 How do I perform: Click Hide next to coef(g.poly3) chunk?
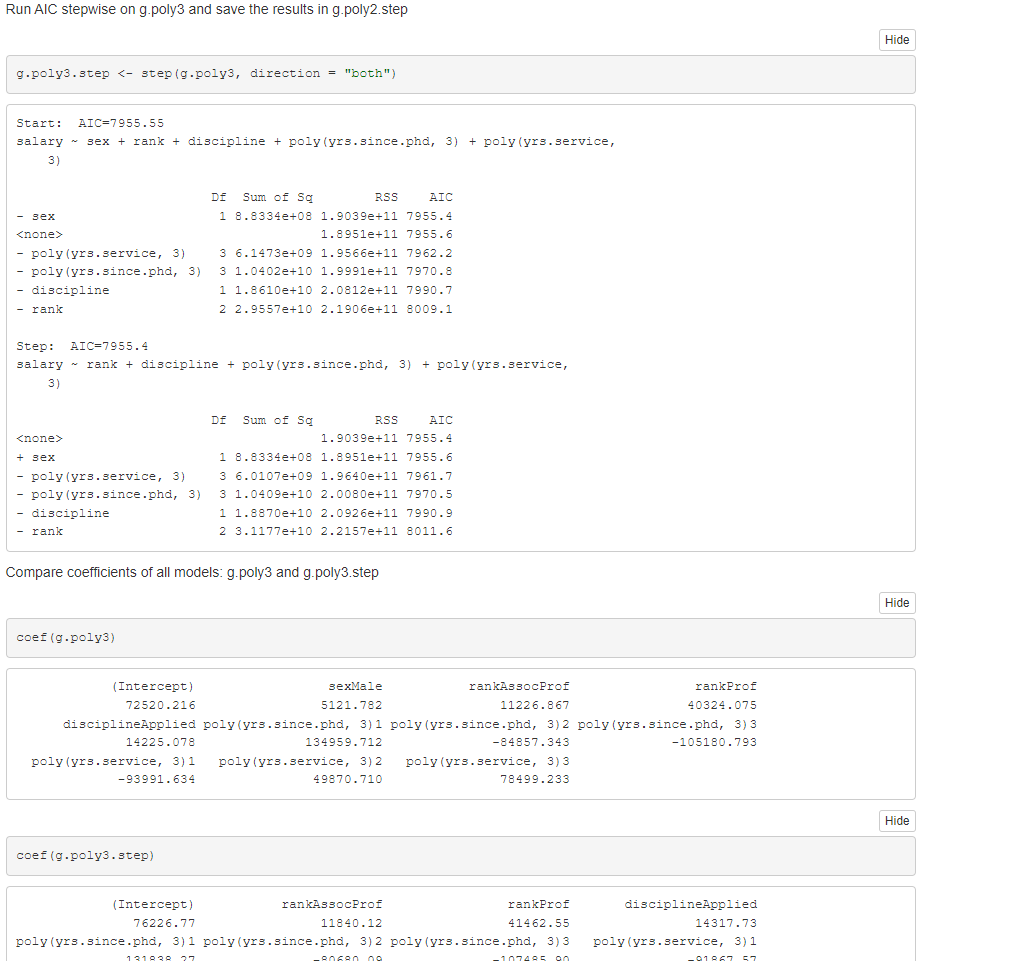[x=896, y=603]
